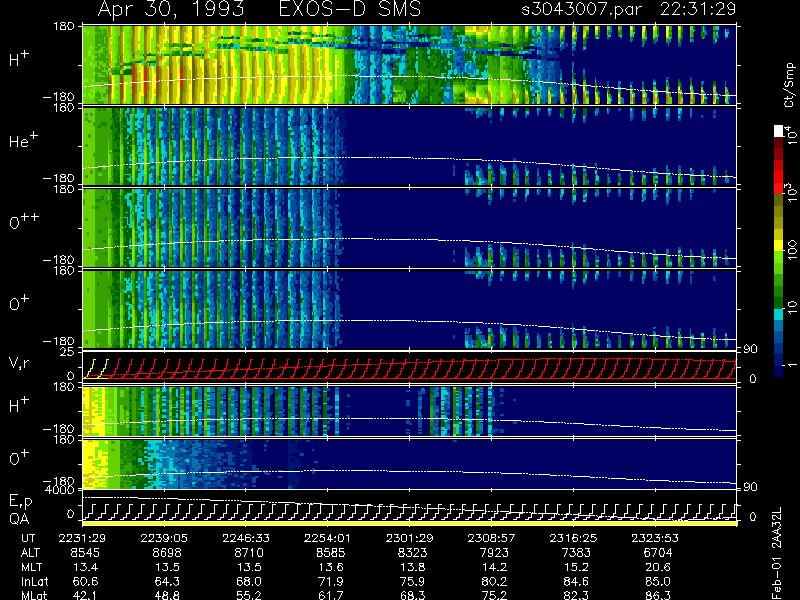Click InLat value '85.0'

[658, 581]
